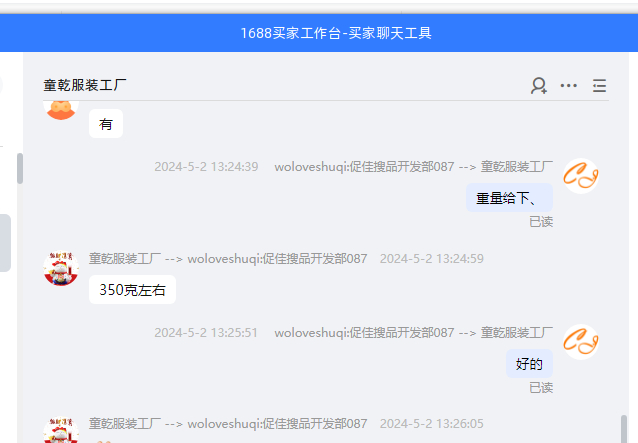
Task: Click the 1688买家工作台 window title bar
Action: tap(335, 33)
